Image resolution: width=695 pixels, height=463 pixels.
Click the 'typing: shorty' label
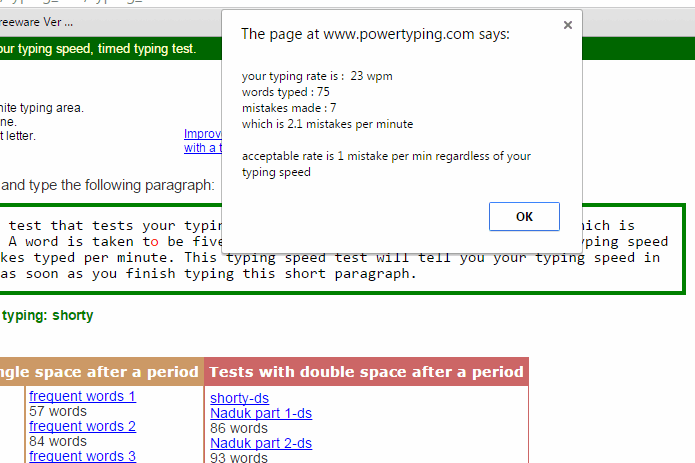(47, 315)
